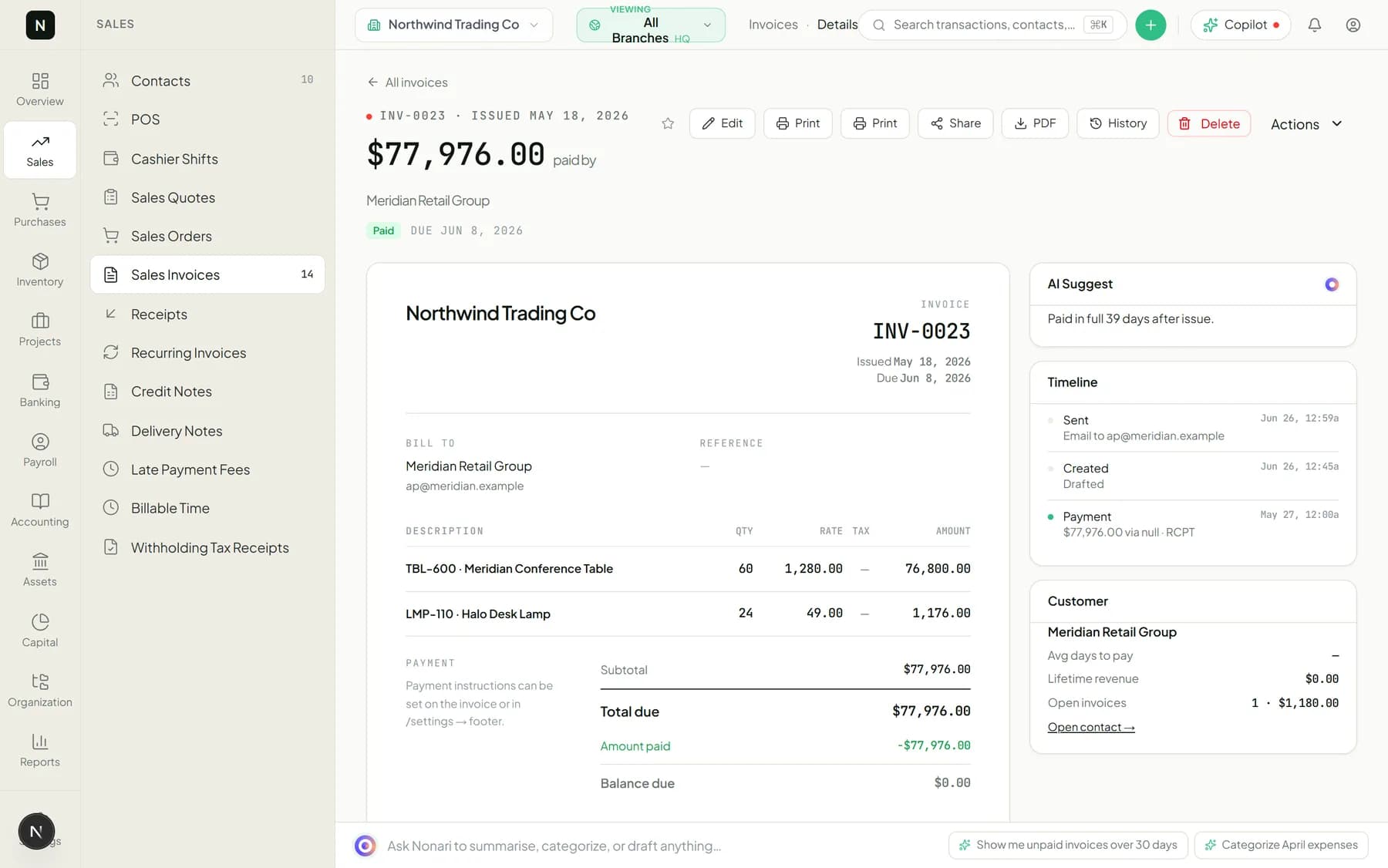Click the TBL-600 Meridian Conference Table row

pyautogui.click(x=688, y=569)
